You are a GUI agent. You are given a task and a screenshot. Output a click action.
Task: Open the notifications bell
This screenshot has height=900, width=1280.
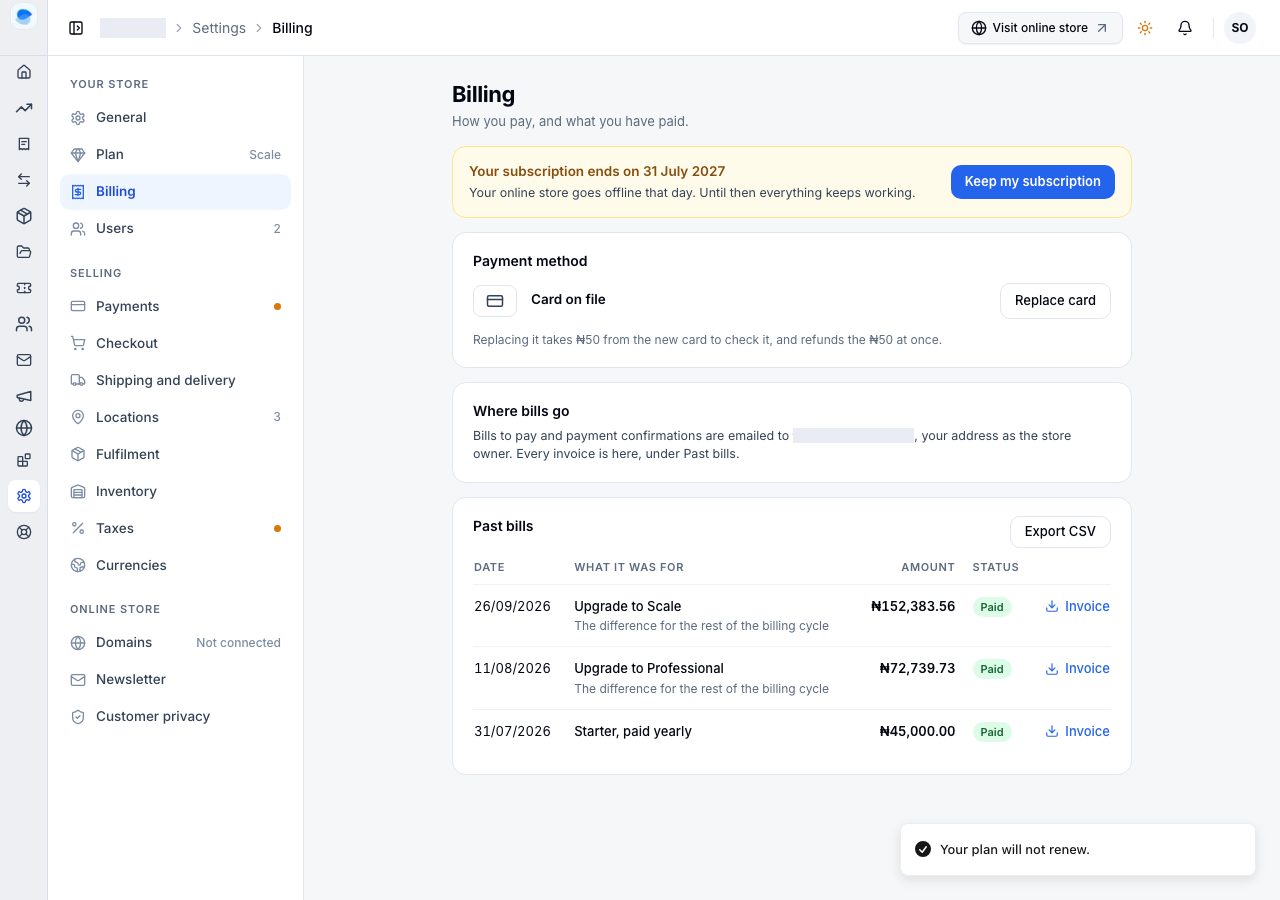click(1185, 28)
